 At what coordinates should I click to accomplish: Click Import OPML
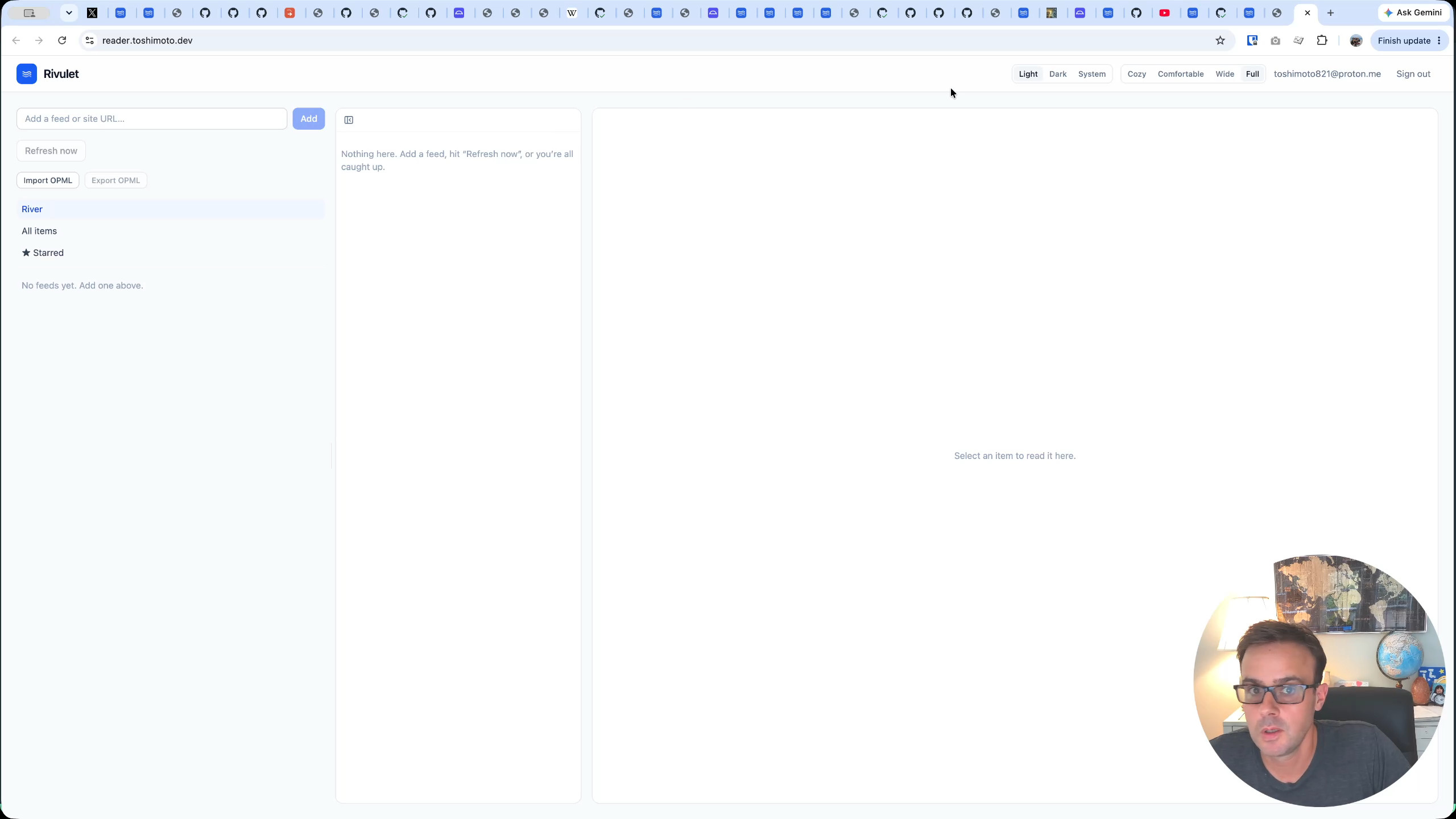pos(48,180)
